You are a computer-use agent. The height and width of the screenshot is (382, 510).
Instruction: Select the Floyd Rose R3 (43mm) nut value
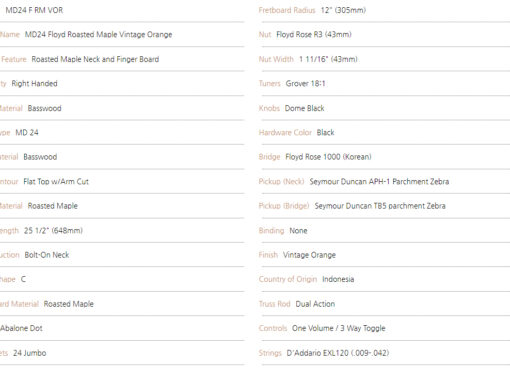tap(314, 35)
